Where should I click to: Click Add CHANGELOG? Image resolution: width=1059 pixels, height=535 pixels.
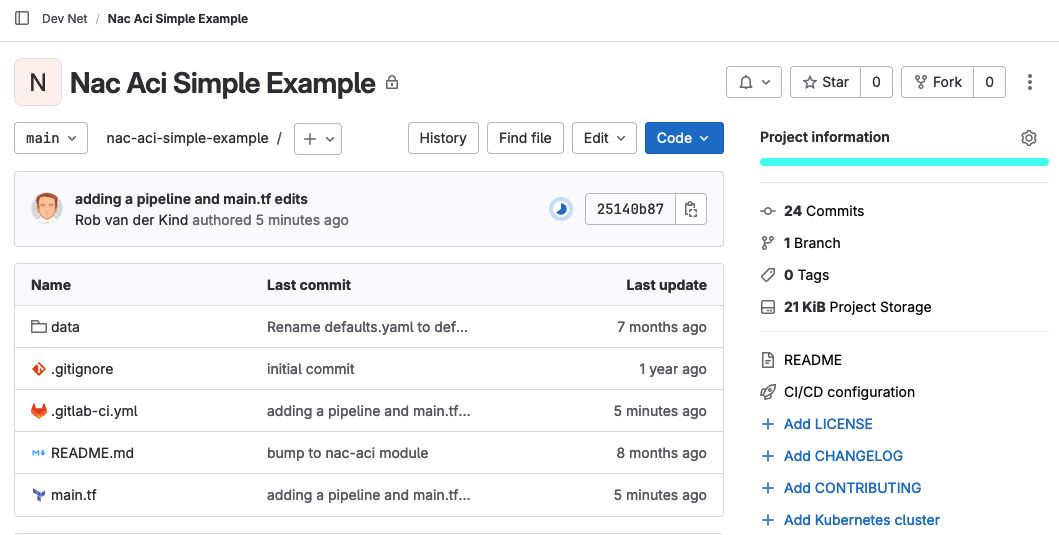[x=843, y=456]
